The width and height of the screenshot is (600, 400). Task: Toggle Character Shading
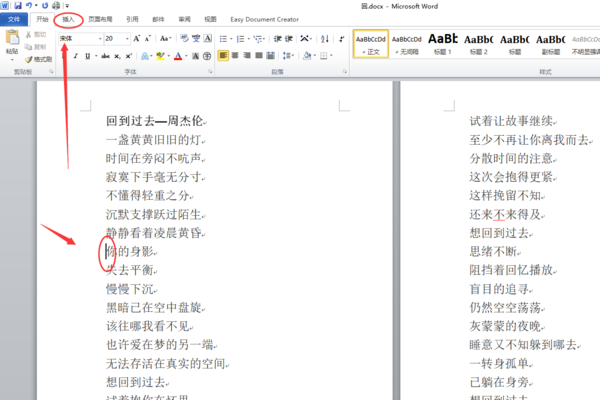(x=196, y=56)
